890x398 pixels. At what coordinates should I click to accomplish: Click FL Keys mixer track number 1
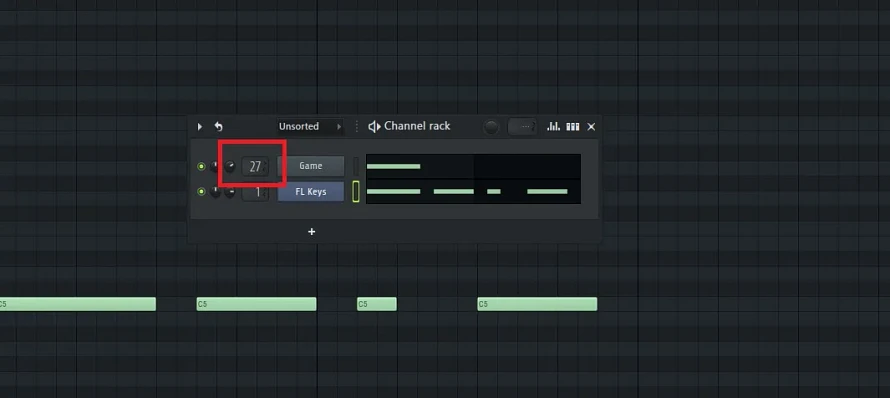pos(255,192)
